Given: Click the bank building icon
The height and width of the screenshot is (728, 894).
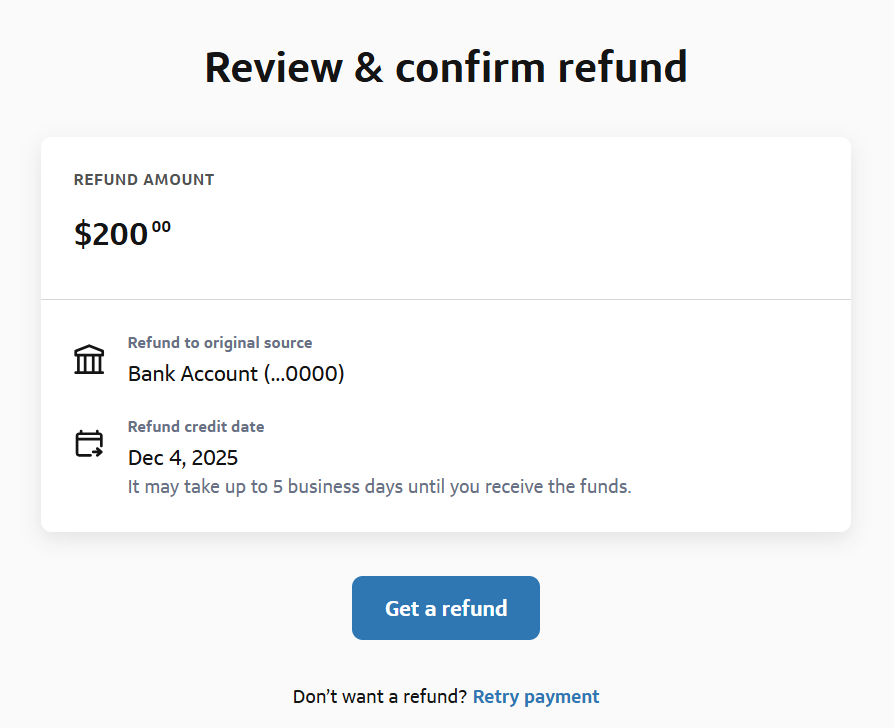Looking at the screenshot, I should (x=89, y=359).
